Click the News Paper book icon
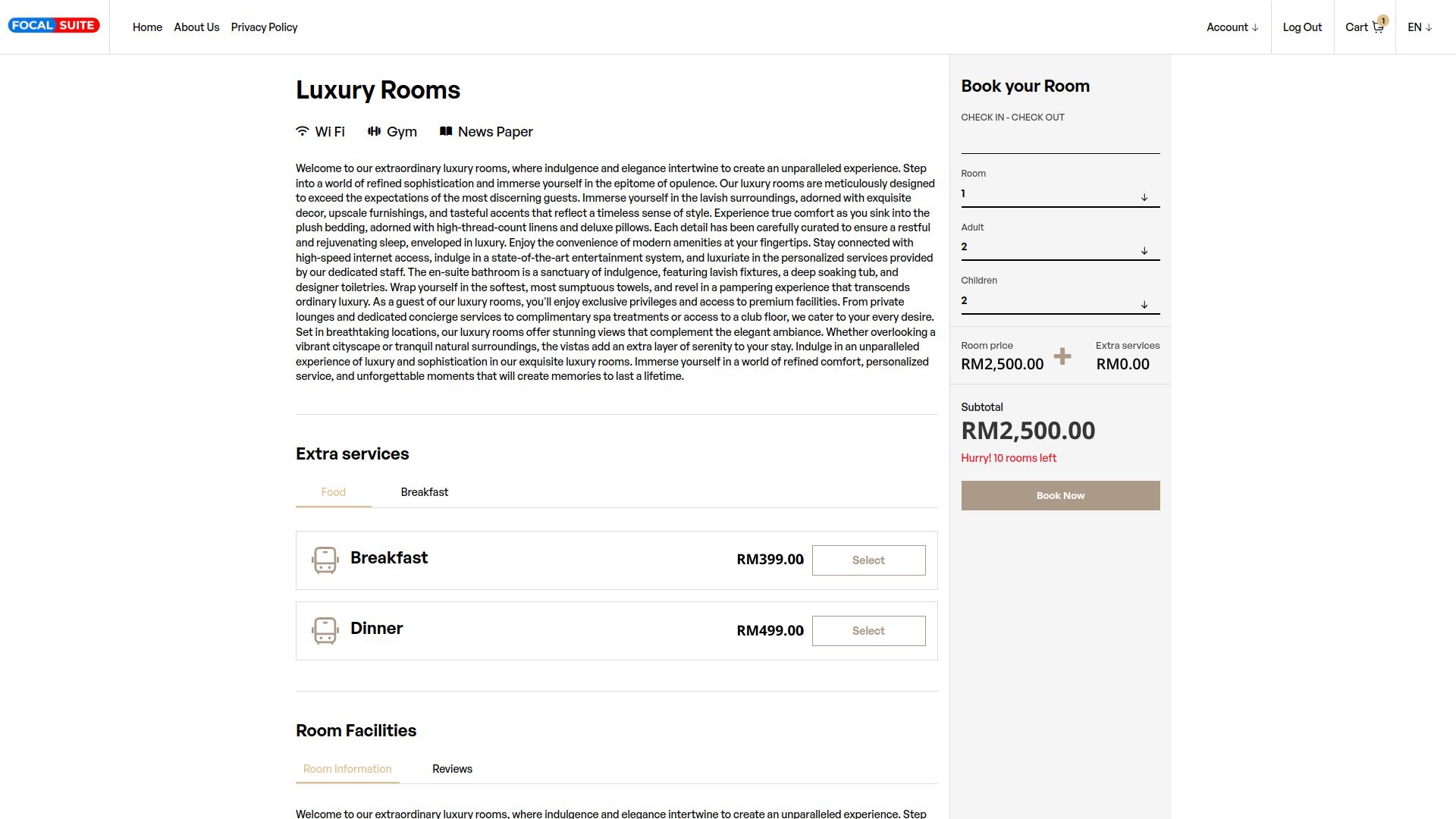1456x819 pixels. pos(446,131)
